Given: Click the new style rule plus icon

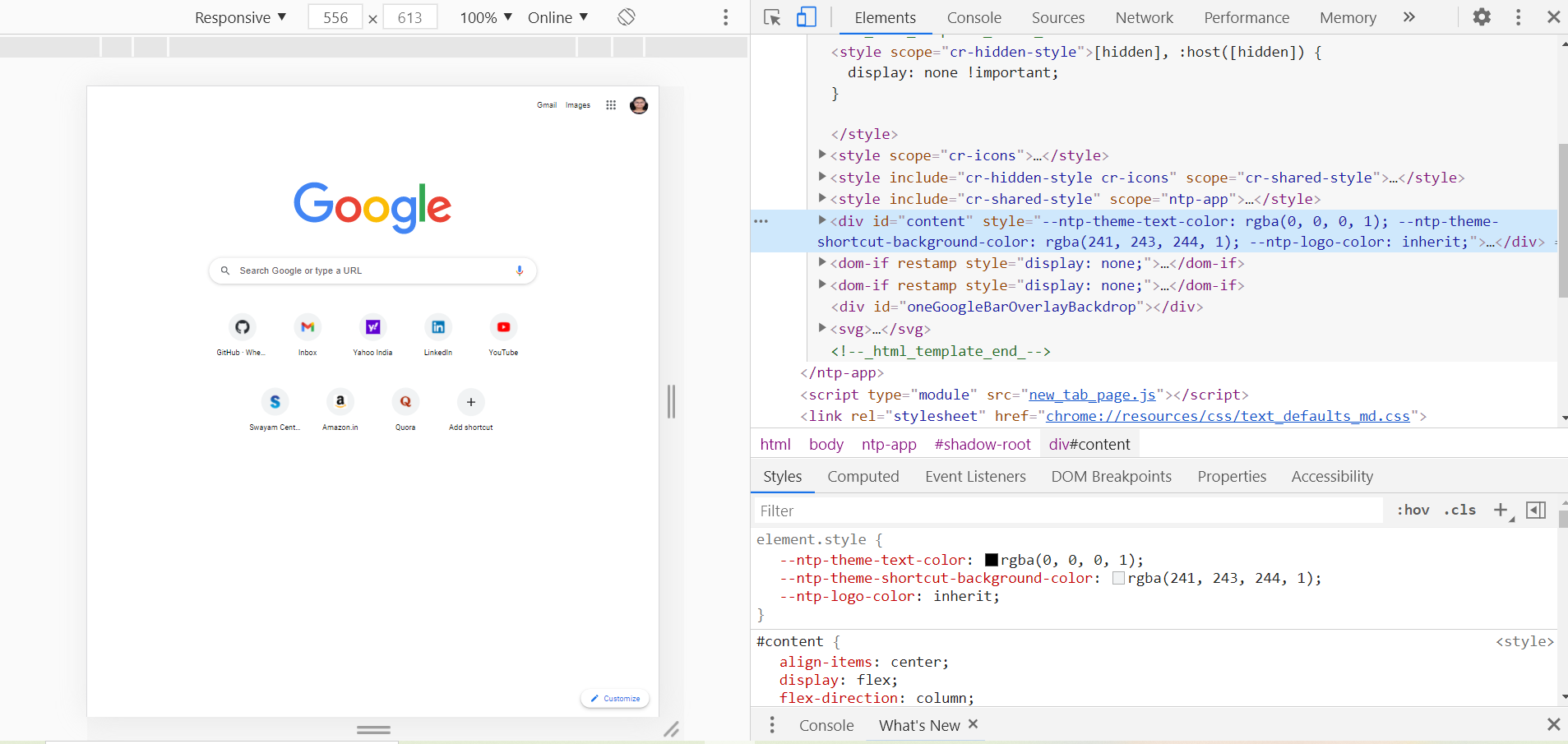Looking at the screenshot, I should pyautogui.click(x=1501, y=511).
